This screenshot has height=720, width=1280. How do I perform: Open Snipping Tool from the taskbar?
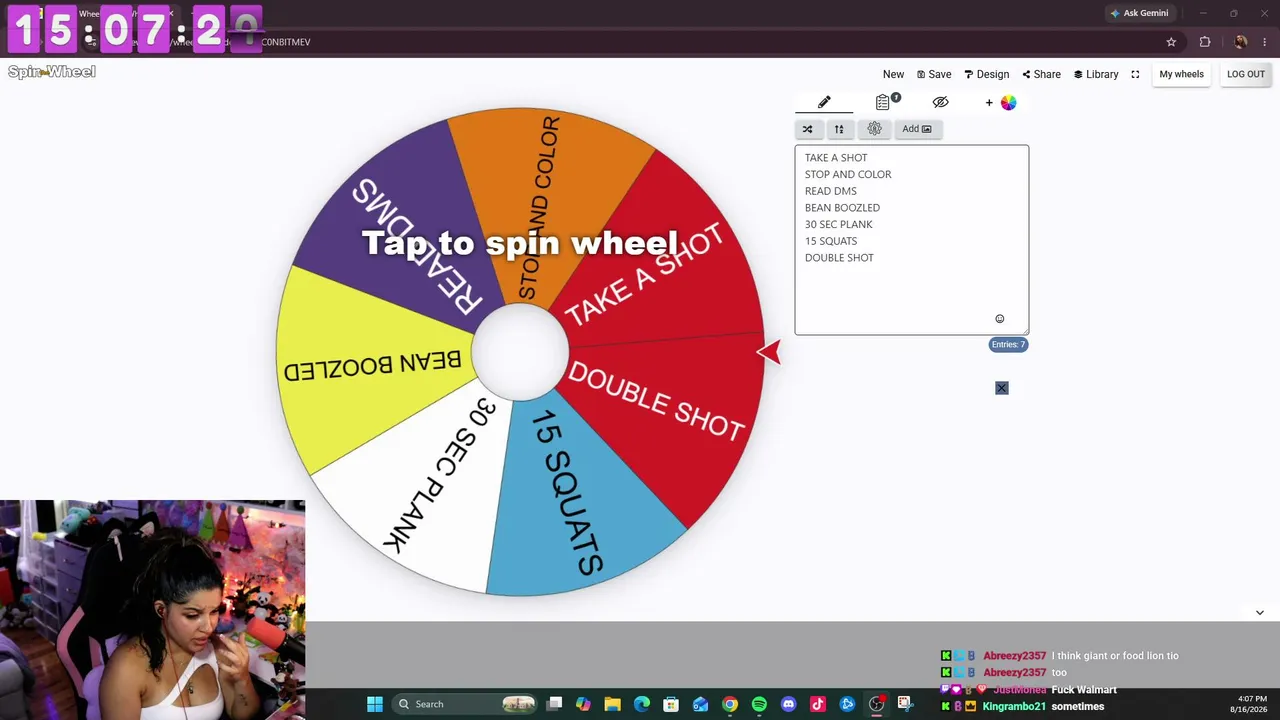click(905, 704)
